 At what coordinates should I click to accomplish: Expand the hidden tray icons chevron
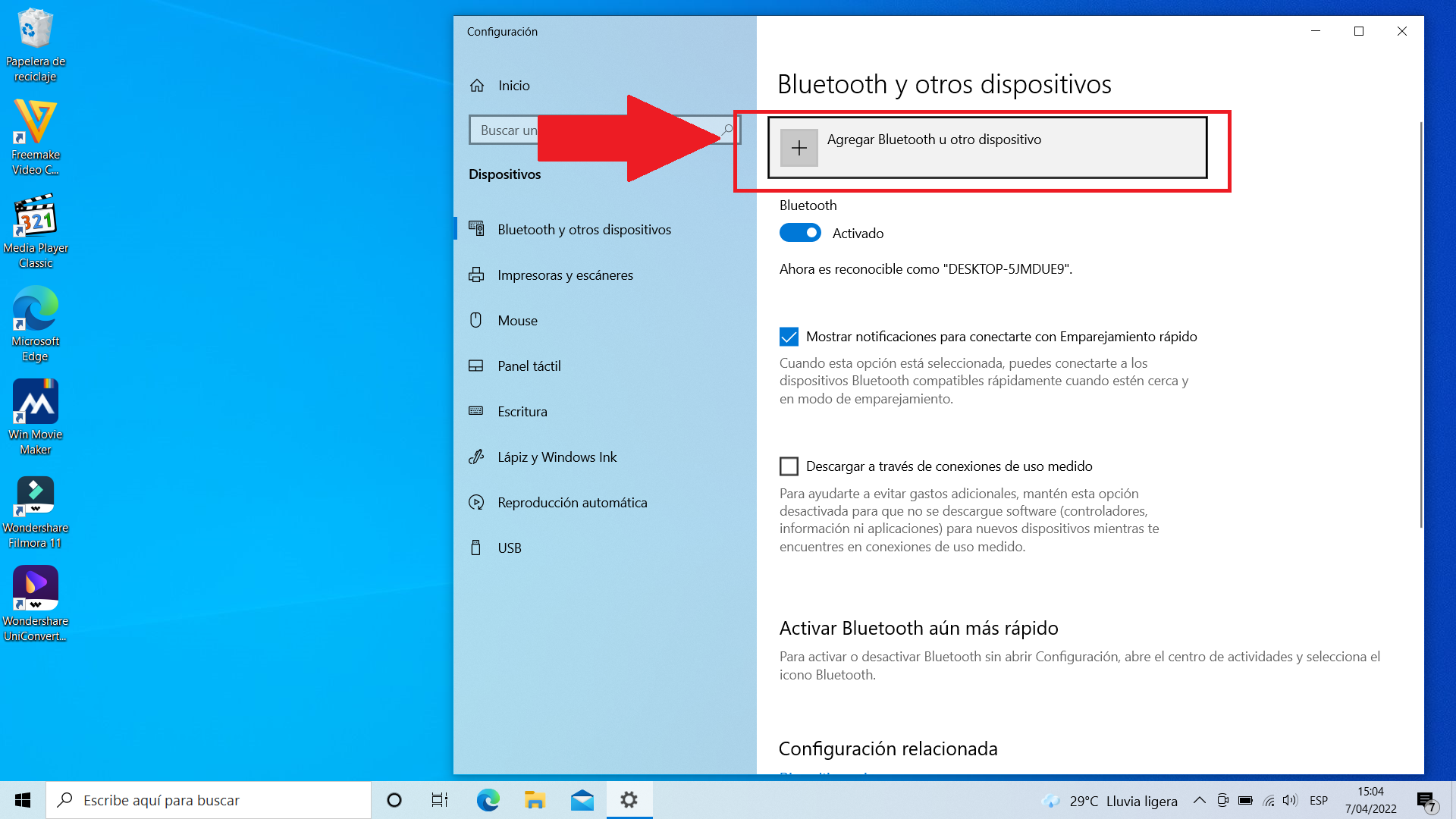coord(1199,800)
